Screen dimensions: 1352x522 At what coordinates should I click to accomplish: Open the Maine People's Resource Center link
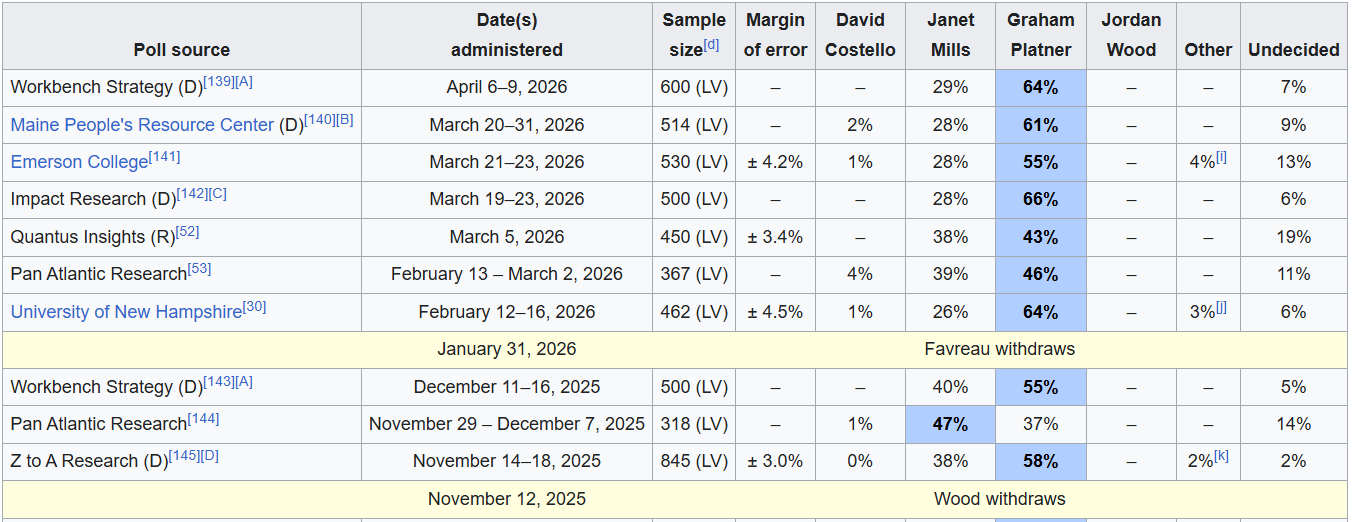(141, 125)
